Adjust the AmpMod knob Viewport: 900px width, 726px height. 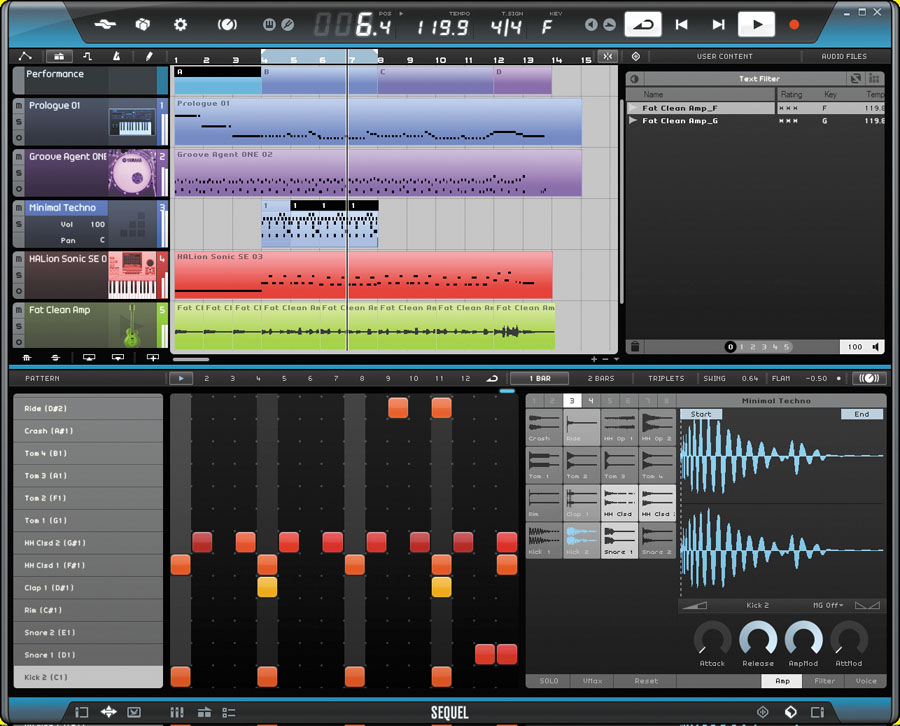[x=803, y=639]
